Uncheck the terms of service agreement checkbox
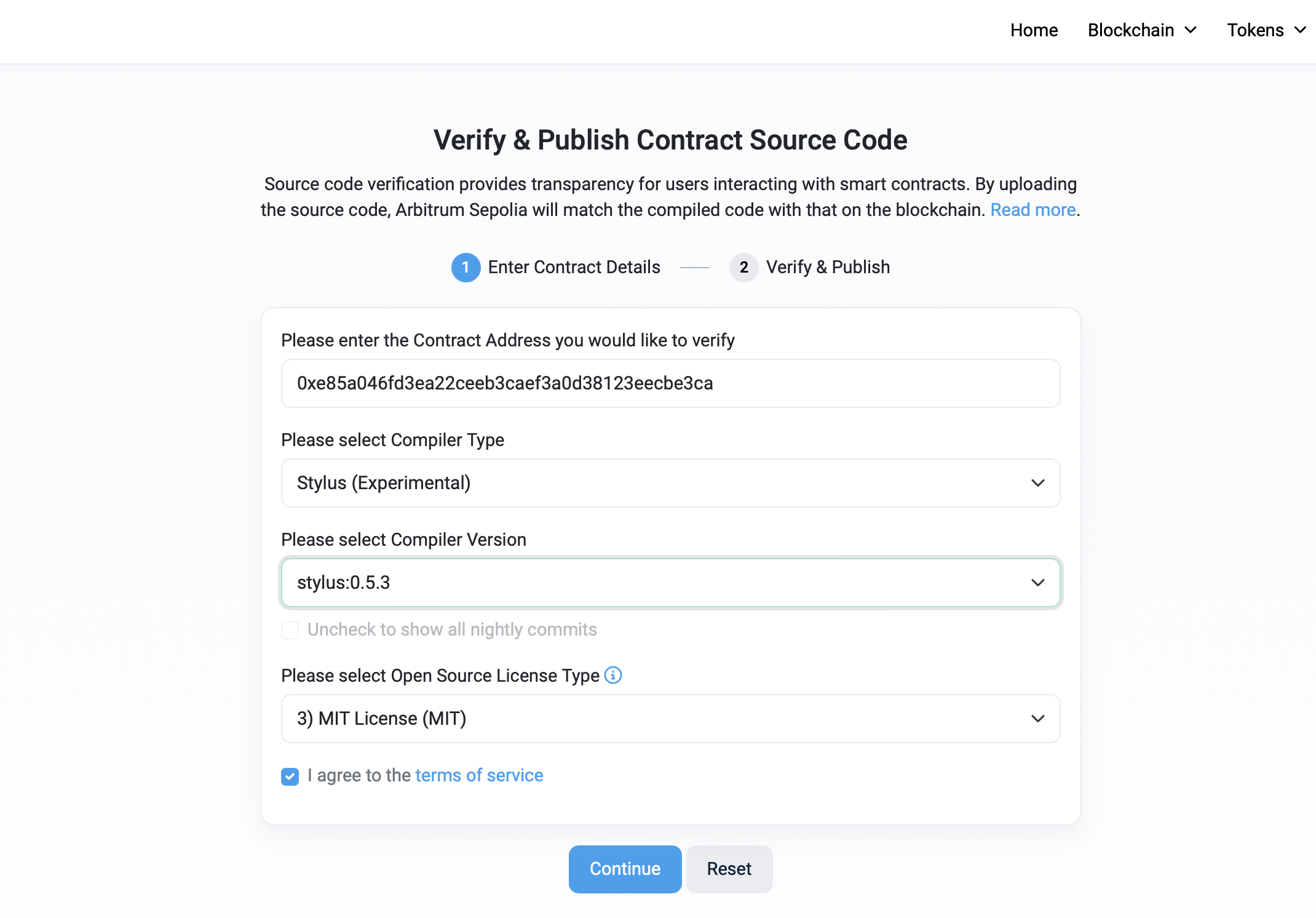Viewport: 1316px width, 918px height. (289, 776)
